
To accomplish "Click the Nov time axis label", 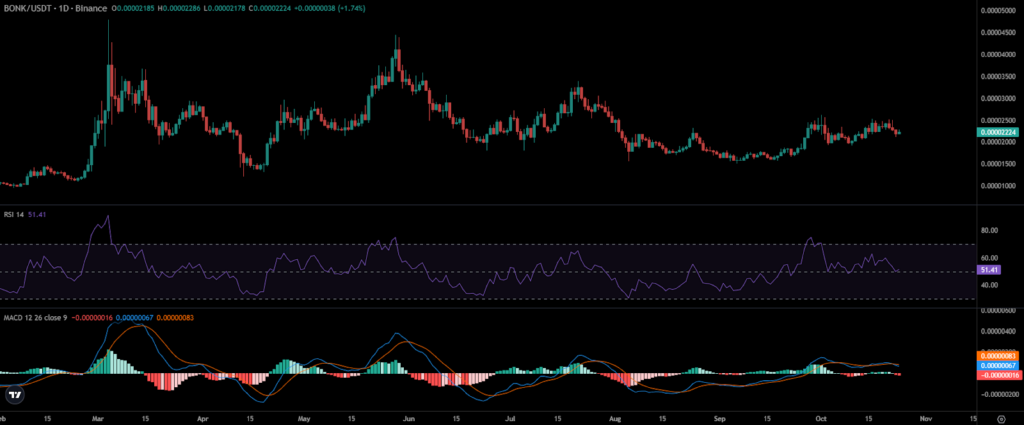I will coord(925,418).
